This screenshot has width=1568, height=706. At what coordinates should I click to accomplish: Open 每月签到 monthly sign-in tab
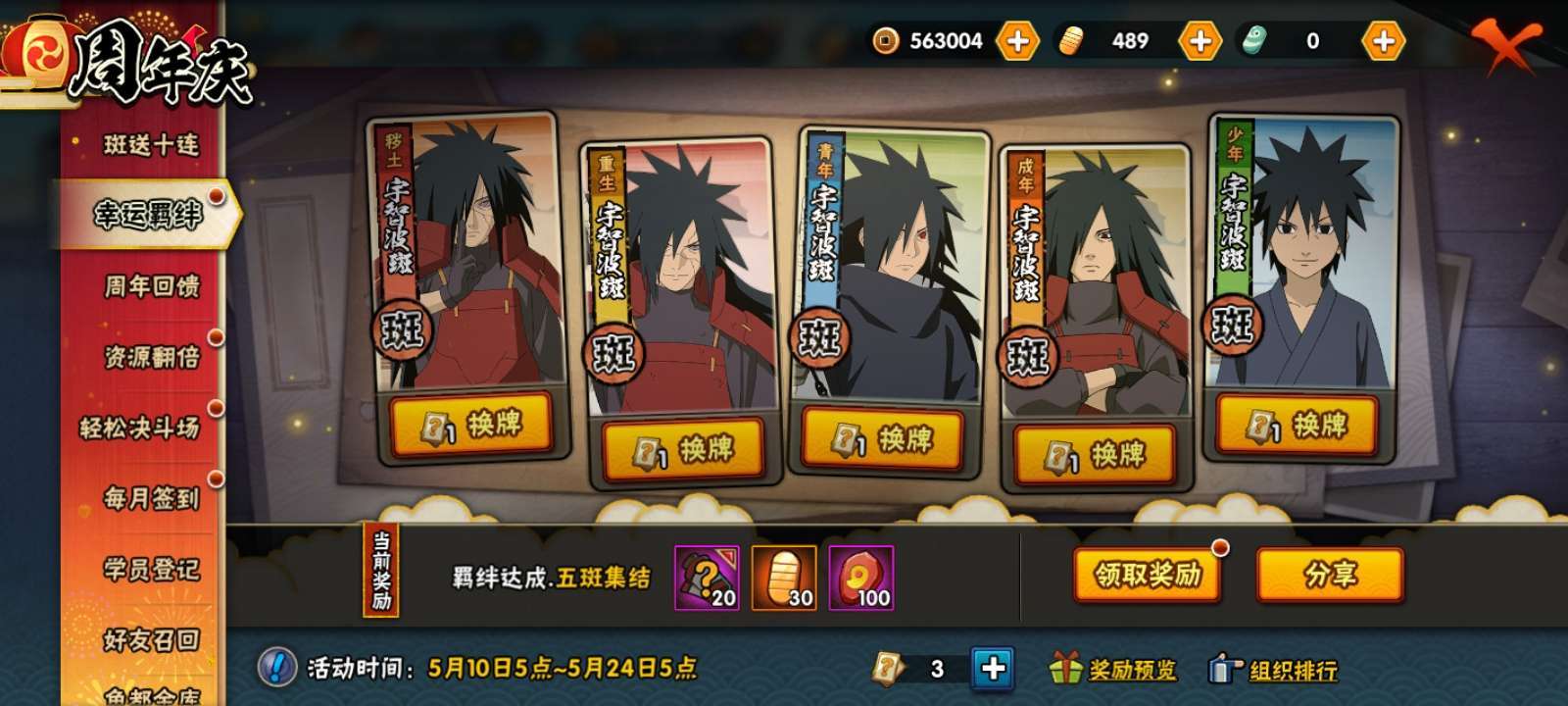coord(150,498)
